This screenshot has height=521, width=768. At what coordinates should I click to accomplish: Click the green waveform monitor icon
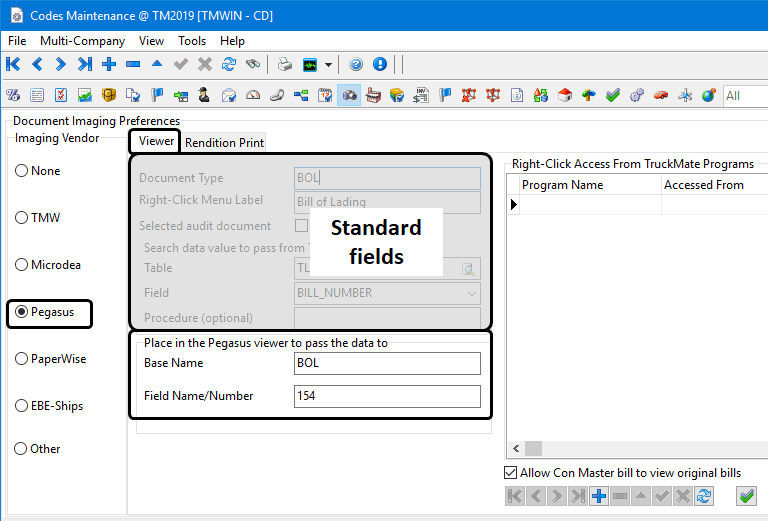[310, 65]
